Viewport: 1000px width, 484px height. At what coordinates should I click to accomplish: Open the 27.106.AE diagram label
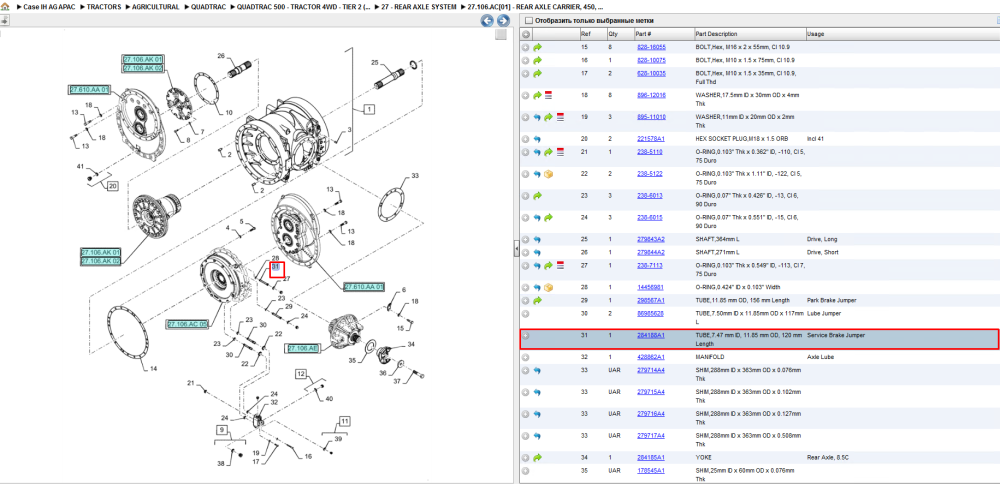coord(303,348)
